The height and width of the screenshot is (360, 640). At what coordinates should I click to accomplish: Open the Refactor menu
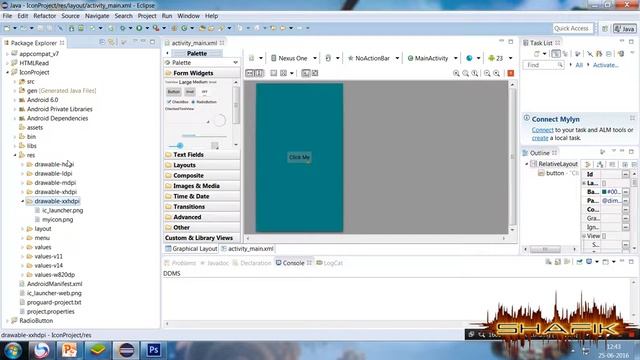pyautogui.click(x=44, y=16)
